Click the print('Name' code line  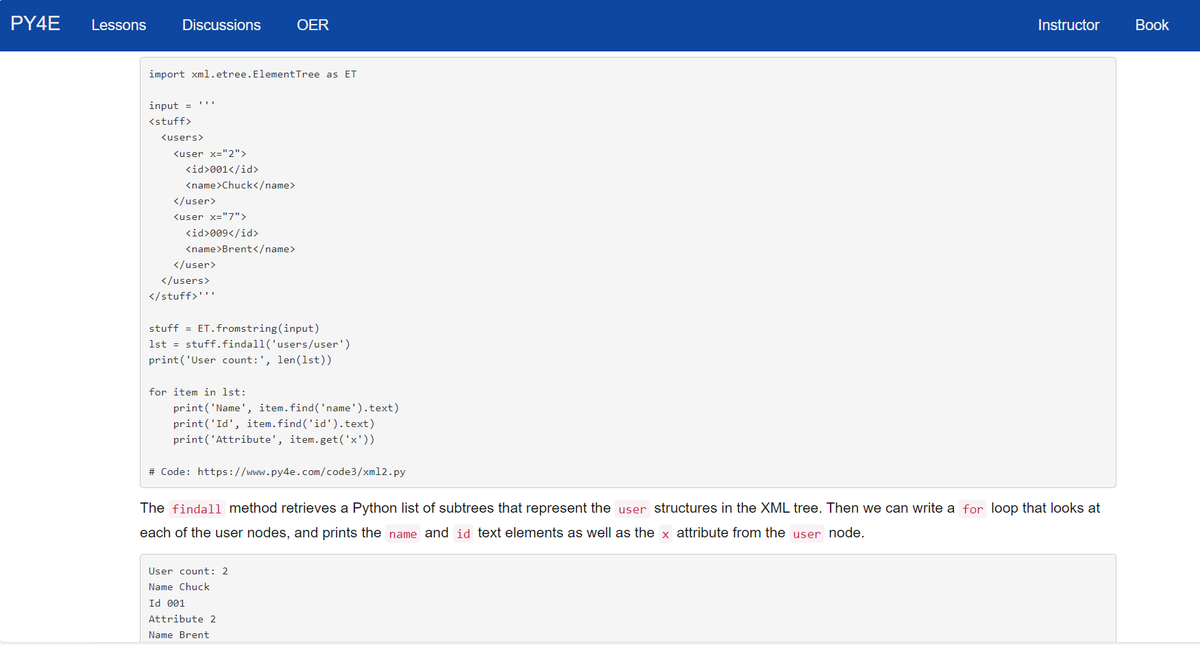(x=286, y=408)
